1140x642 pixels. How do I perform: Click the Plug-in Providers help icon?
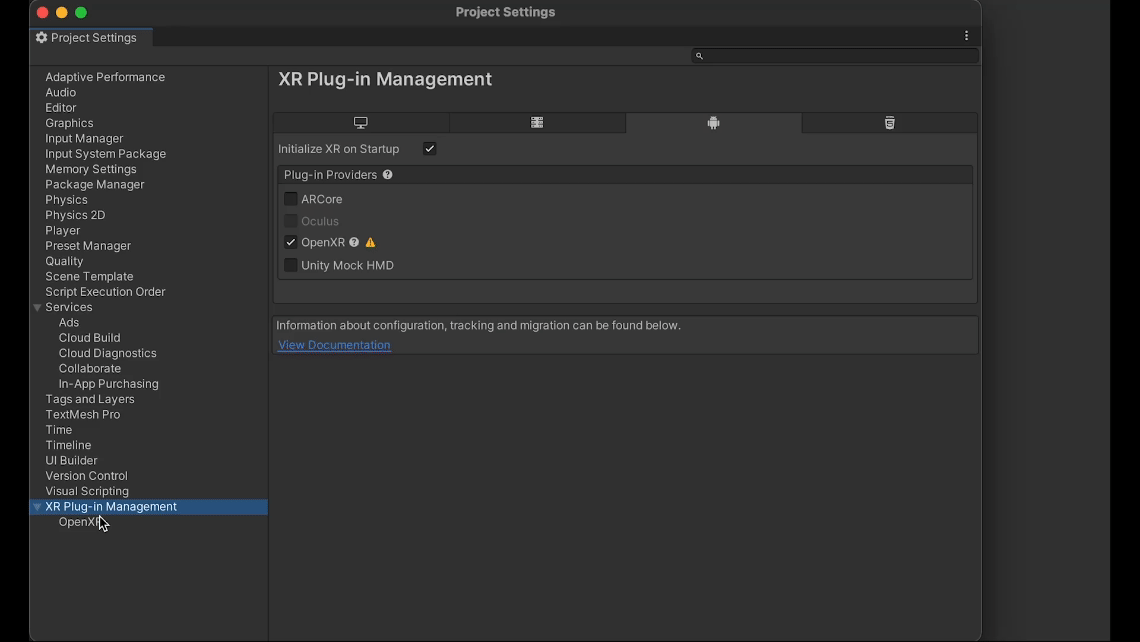388,174
